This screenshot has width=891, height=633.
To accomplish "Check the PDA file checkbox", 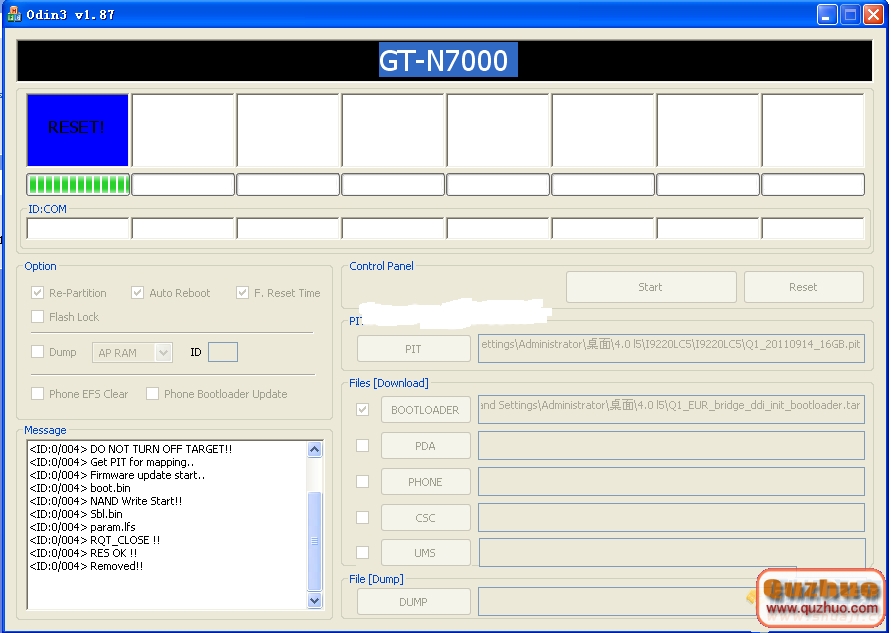I will pos(362,445).
